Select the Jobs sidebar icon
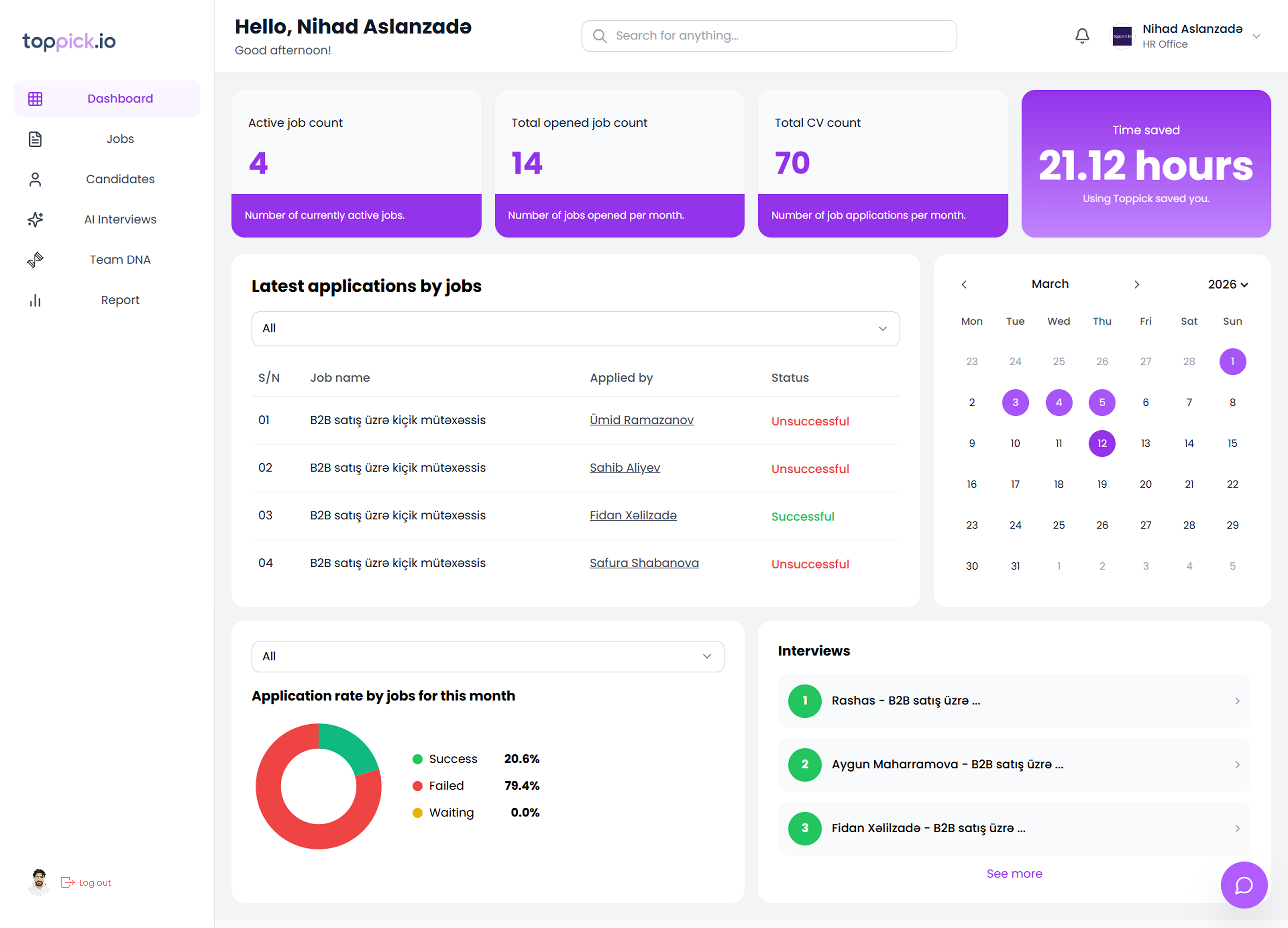Image resolution: width=1288 pixels, height=928 pixels. pos(35,139)
